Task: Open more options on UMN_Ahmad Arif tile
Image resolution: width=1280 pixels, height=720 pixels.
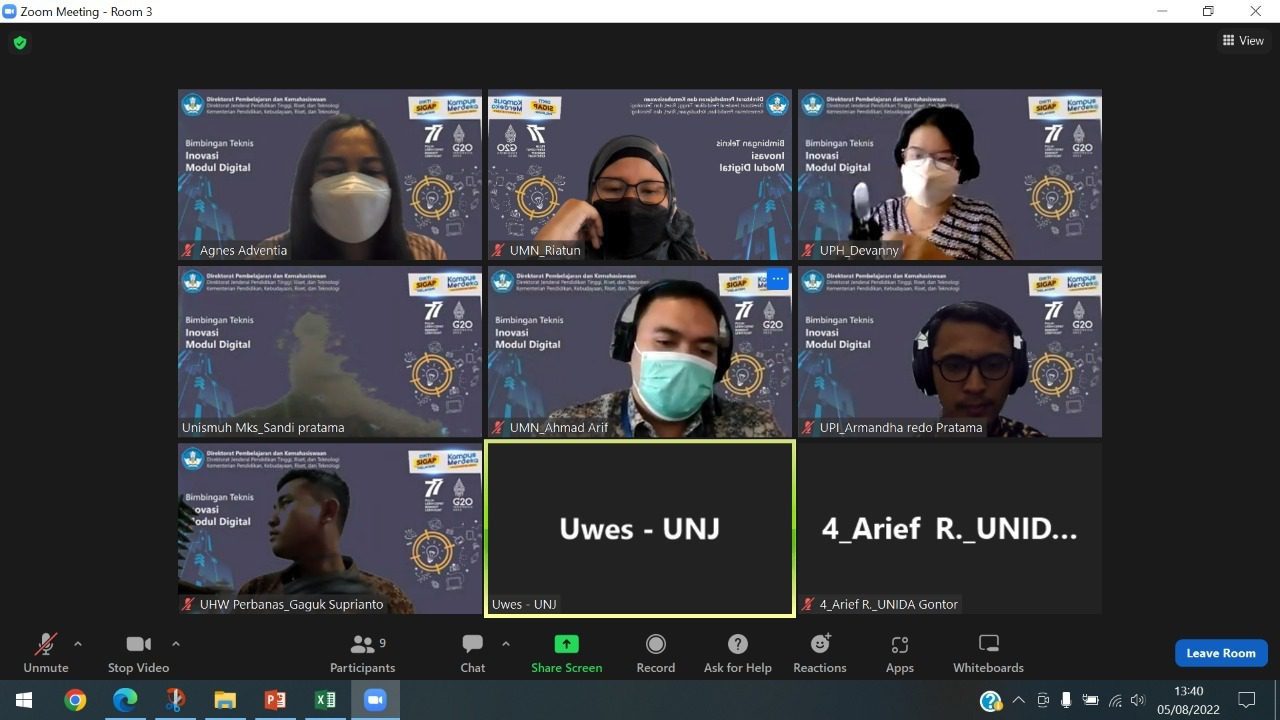Action: pos(777,281)
